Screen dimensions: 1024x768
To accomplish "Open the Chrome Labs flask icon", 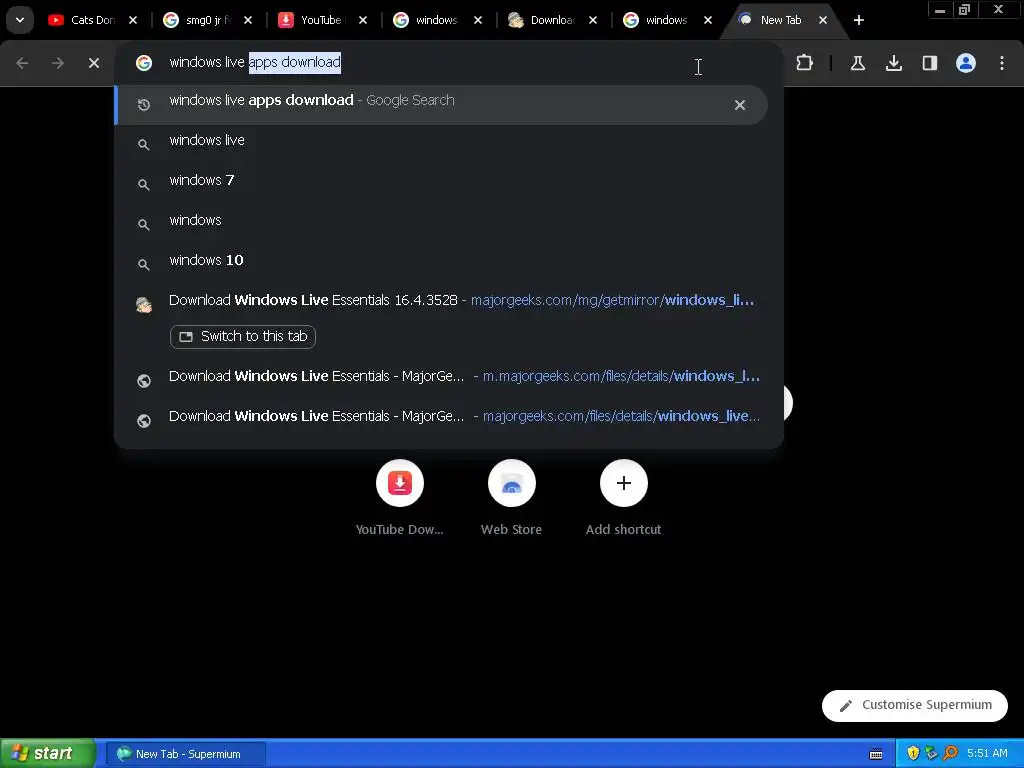I will pos(857,63).
